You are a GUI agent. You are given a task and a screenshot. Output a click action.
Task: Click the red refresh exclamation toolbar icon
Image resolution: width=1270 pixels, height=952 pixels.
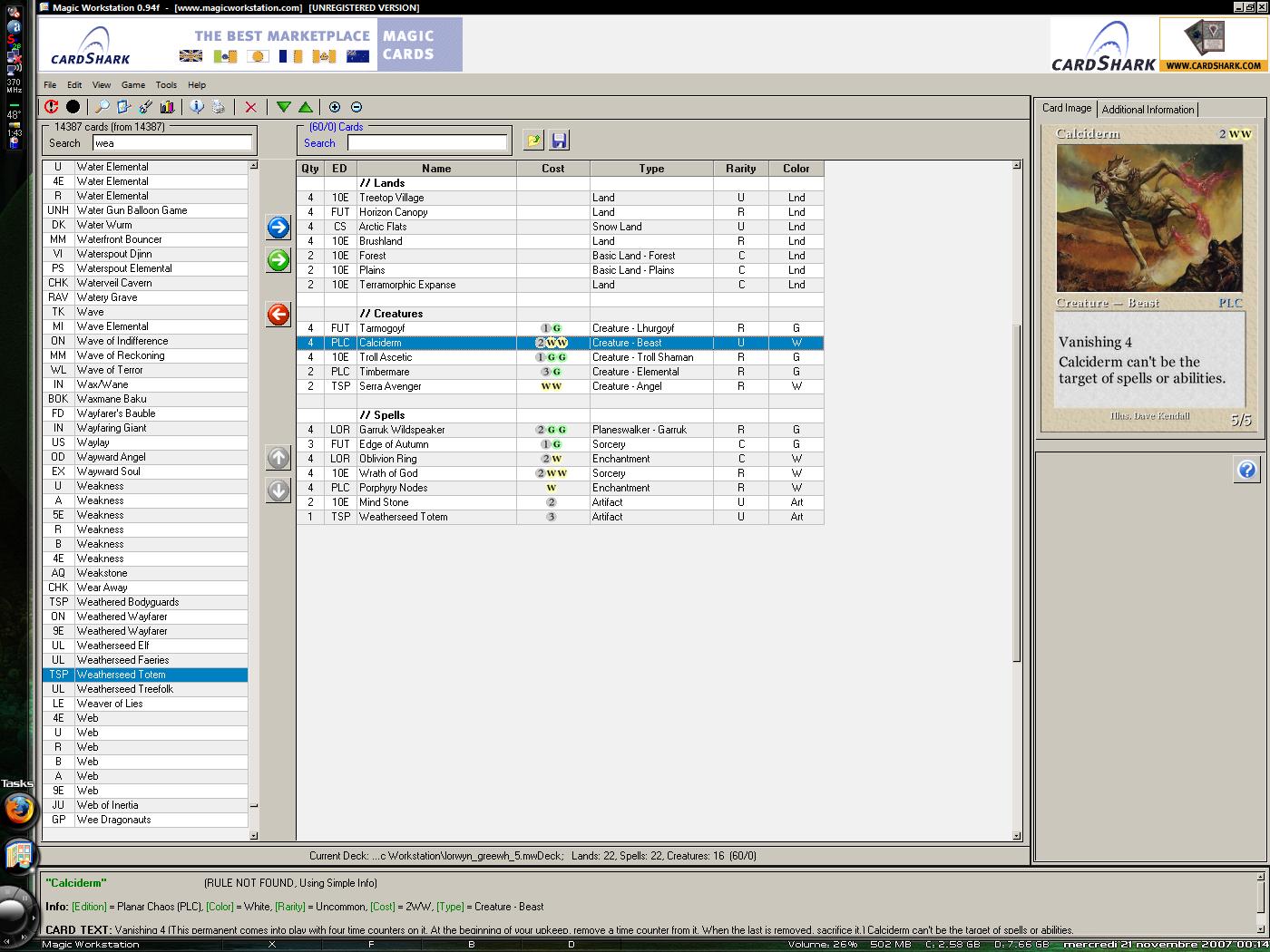tap(52, 107)
